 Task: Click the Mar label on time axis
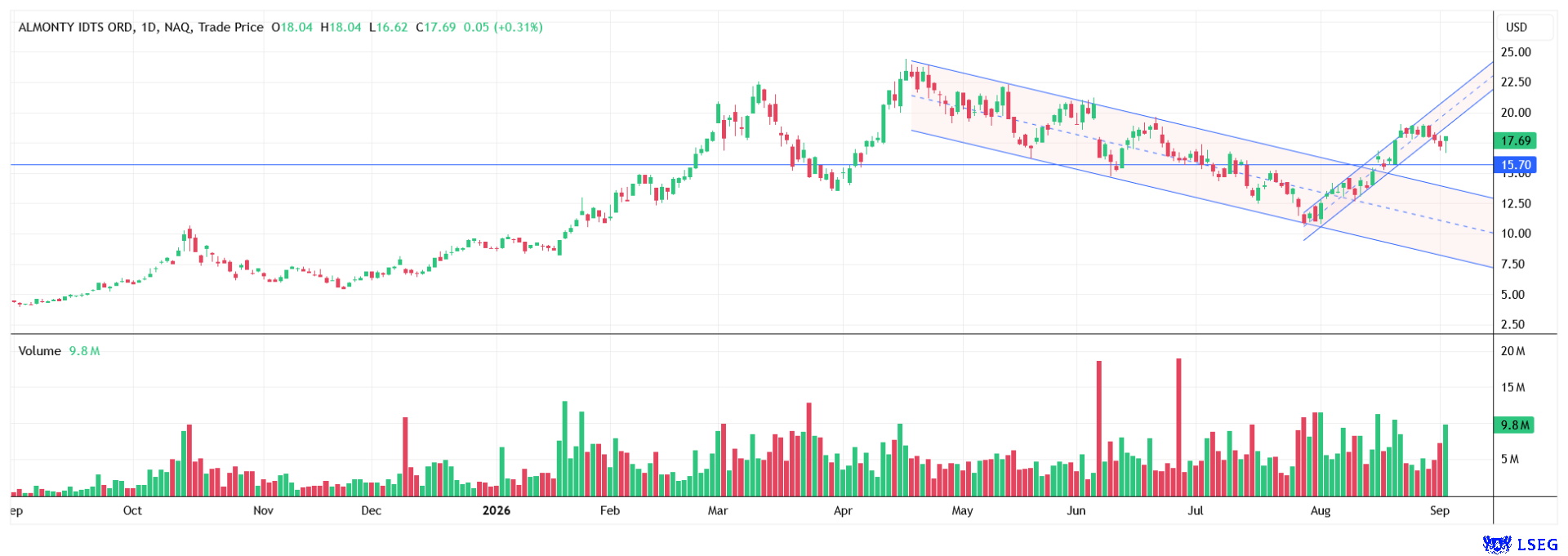tap(718, 510)
